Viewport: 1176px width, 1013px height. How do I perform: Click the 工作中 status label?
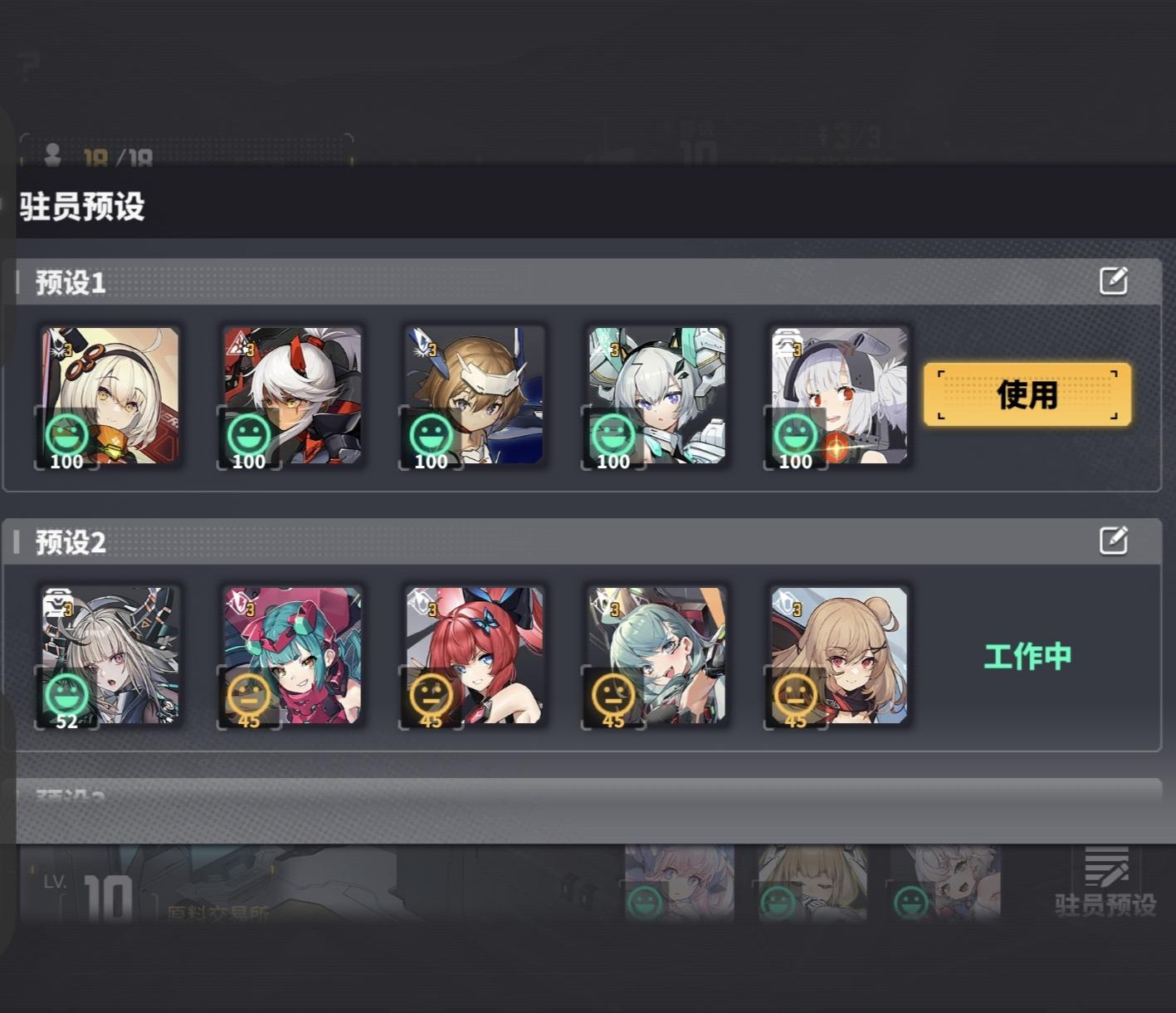point(1027,657)
